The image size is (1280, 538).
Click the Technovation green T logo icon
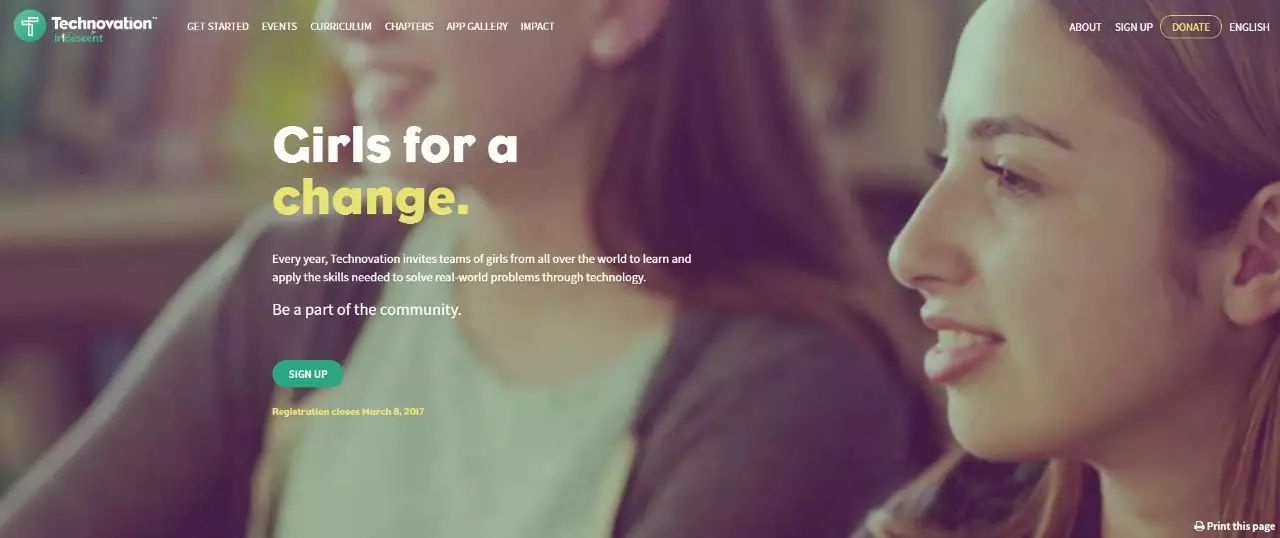point(29,26)
